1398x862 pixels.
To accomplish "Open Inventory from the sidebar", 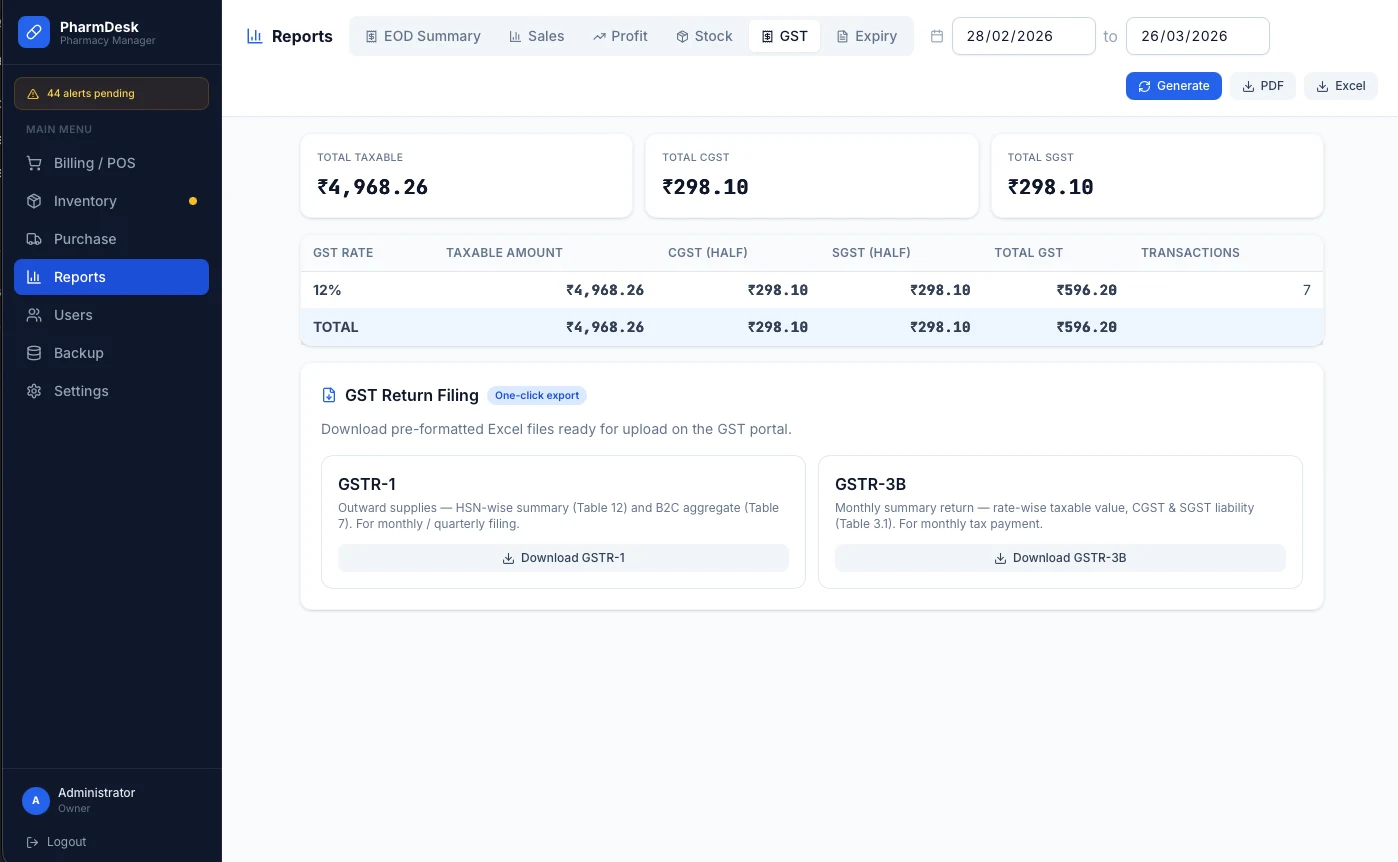I will pos(111,201).
